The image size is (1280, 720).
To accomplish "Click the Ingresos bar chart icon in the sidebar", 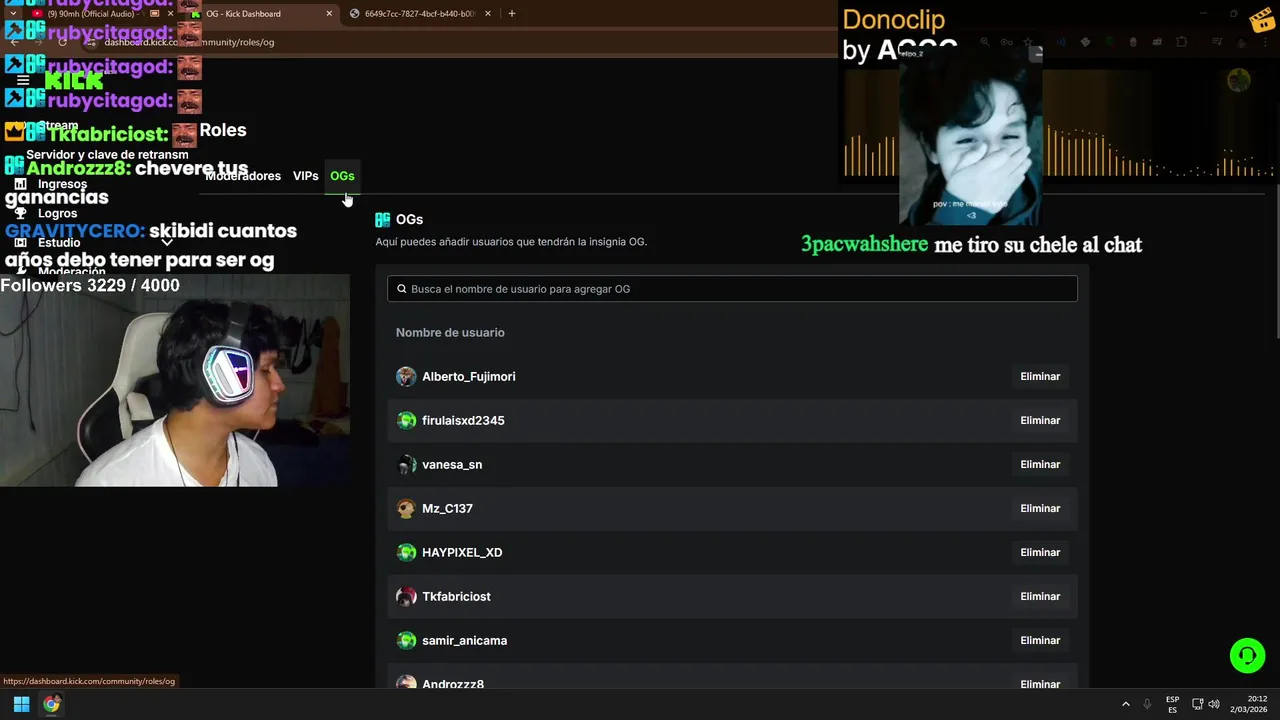I will pos(20,184).
